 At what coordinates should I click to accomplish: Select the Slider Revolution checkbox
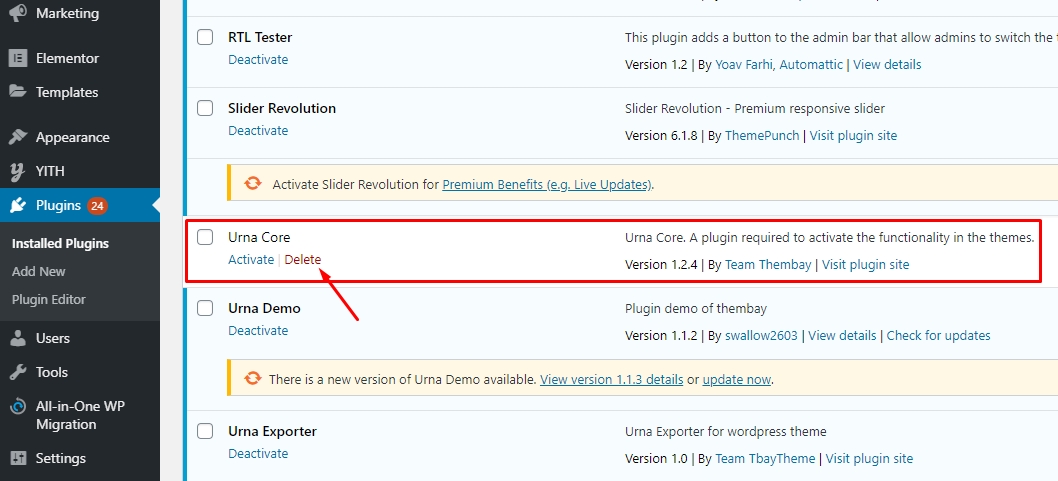point(205,108)
